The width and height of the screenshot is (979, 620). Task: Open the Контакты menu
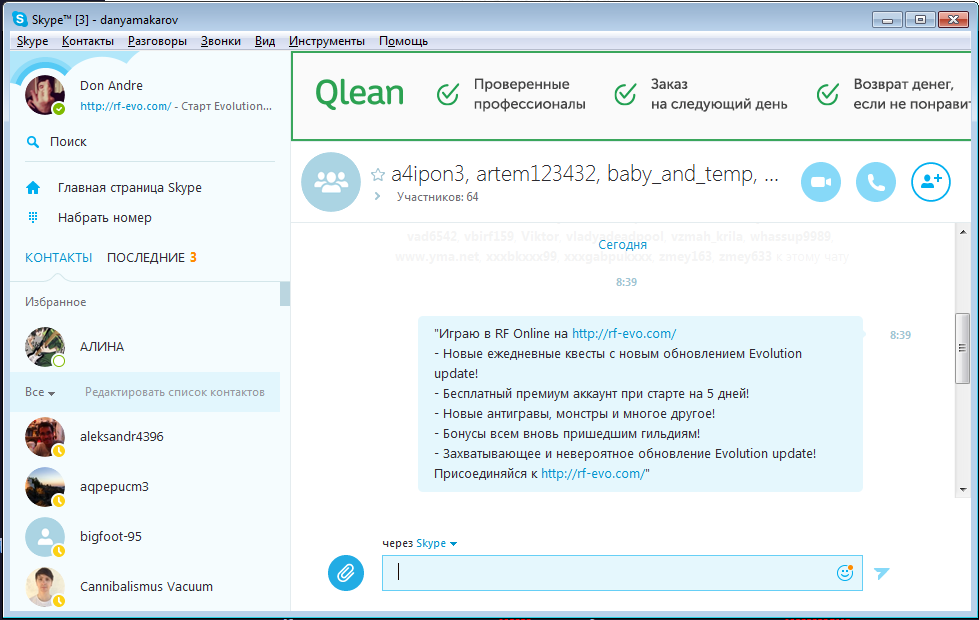[87, 41]
